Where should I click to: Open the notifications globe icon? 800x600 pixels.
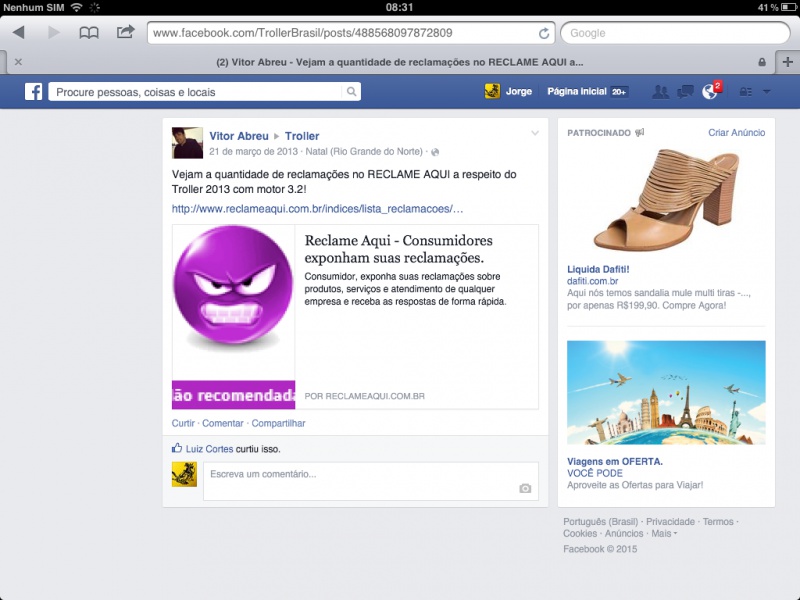tap(710, 92)
